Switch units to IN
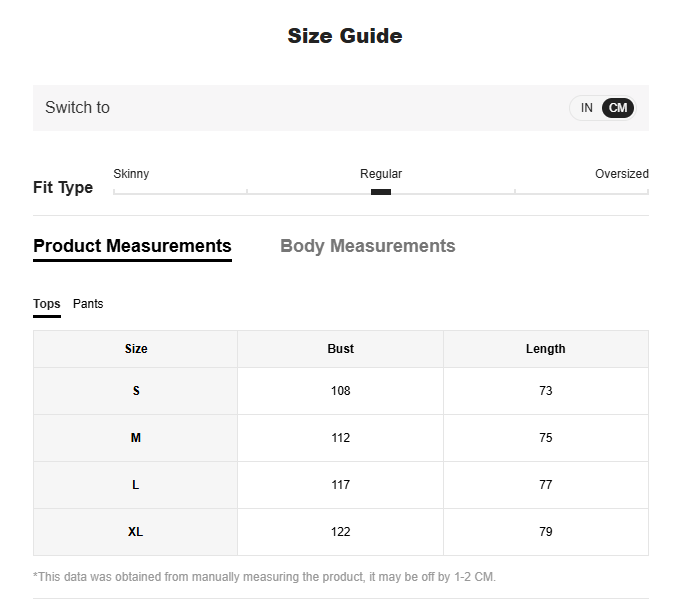Viewport: 675px width, 602px height. coord(587,108)
